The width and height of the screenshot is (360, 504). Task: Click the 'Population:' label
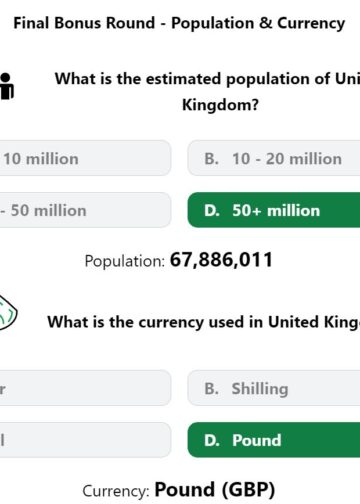(x=125, y=261)
